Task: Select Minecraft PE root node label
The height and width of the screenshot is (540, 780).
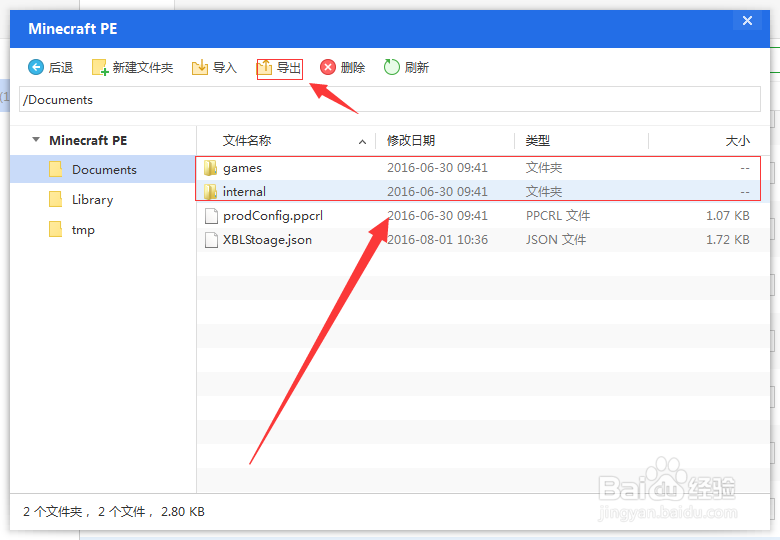Action: (x=88, y=141)
